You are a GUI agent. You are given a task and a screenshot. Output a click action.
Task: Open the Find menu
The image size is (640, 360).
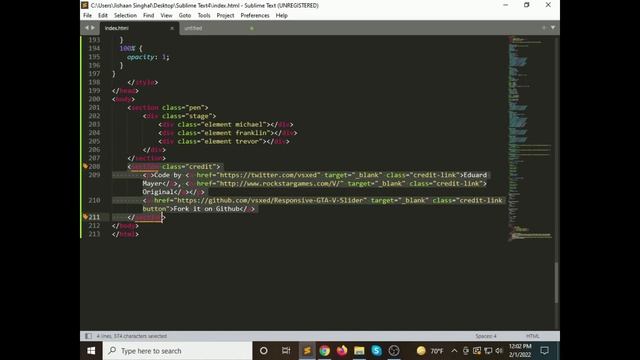coord(149,16)
